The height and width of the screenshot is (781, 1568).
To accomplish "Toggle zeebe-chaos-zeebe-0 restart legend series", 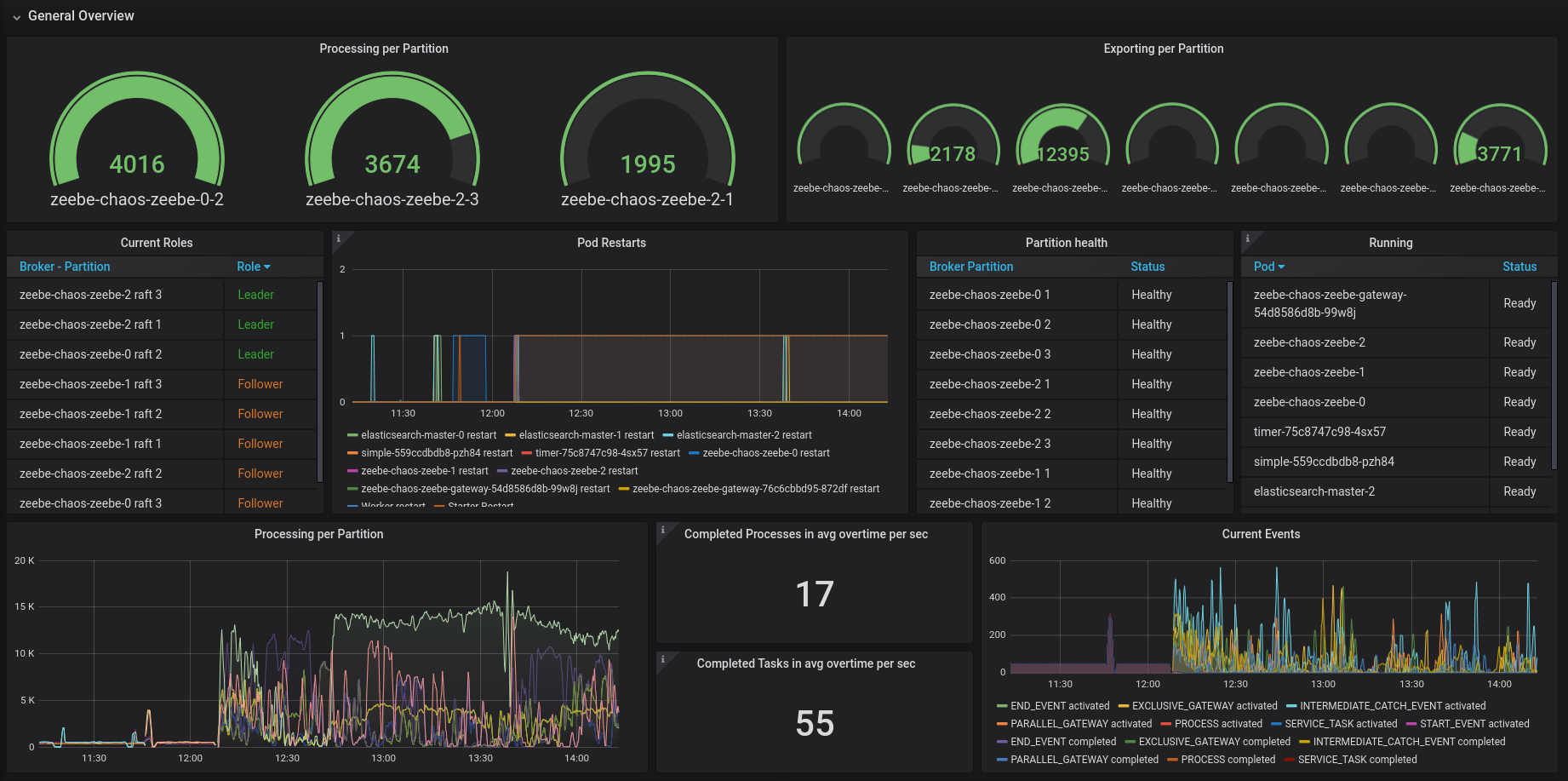I will [765, 453].
